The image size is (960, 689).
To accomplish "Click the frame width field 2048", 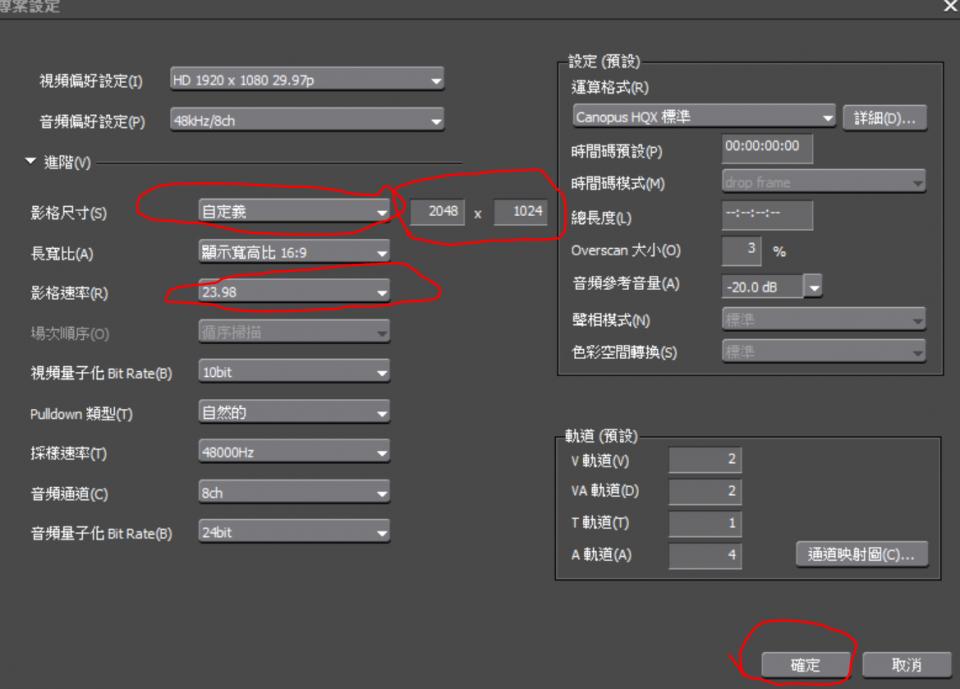I will coord(437,211).
